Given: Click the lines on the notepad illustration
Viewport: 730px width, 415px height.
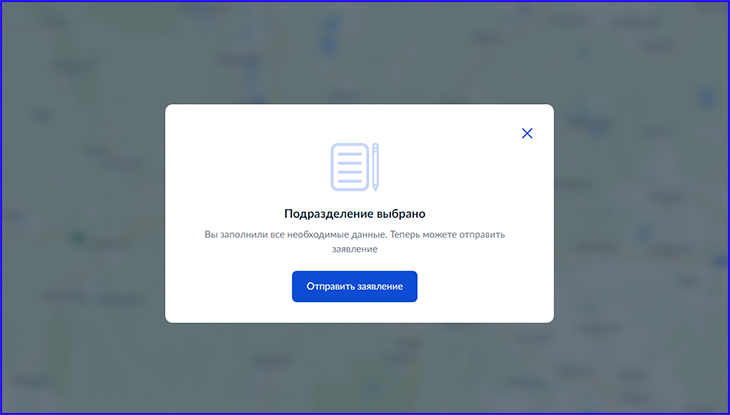Looking at the screenshot, I should (347, 167).
